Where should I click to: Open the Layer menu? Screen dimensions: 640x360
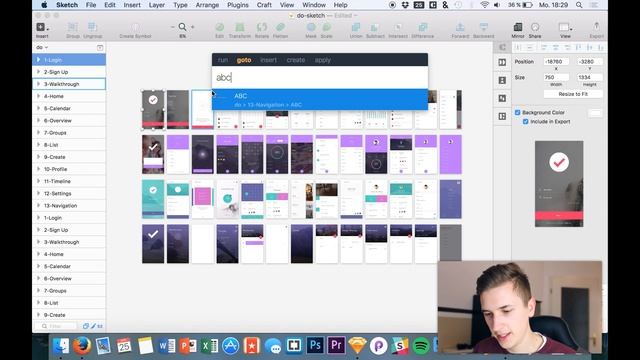(157, 5)
